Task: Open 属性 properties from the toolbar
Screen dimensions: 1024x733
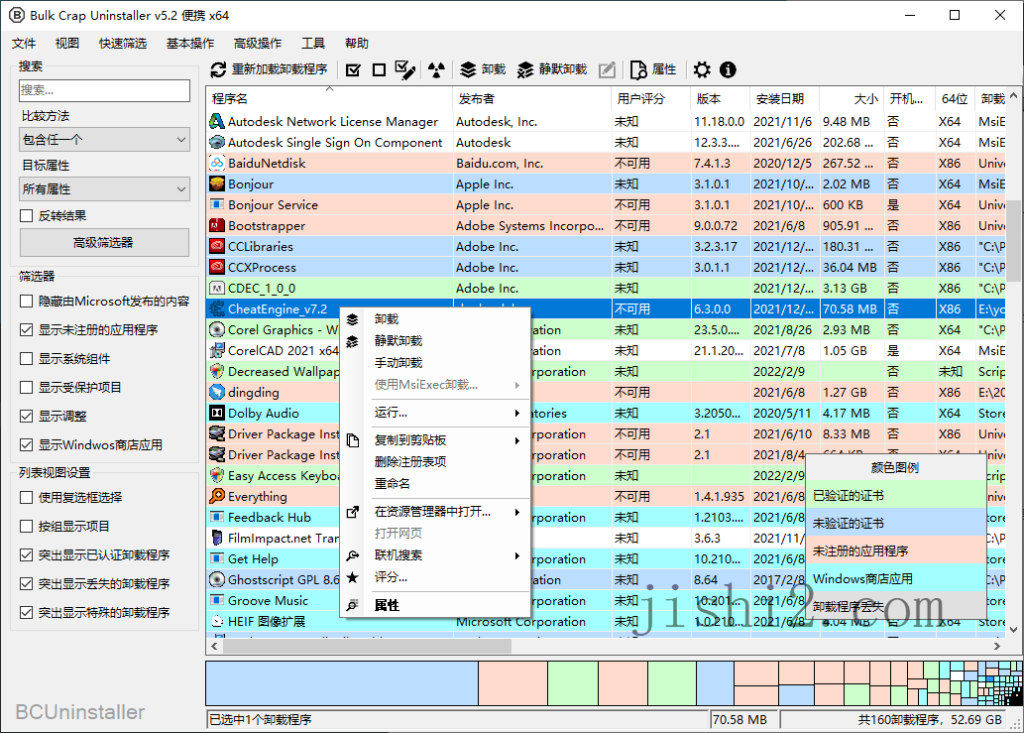Action: tap(652, 69)
